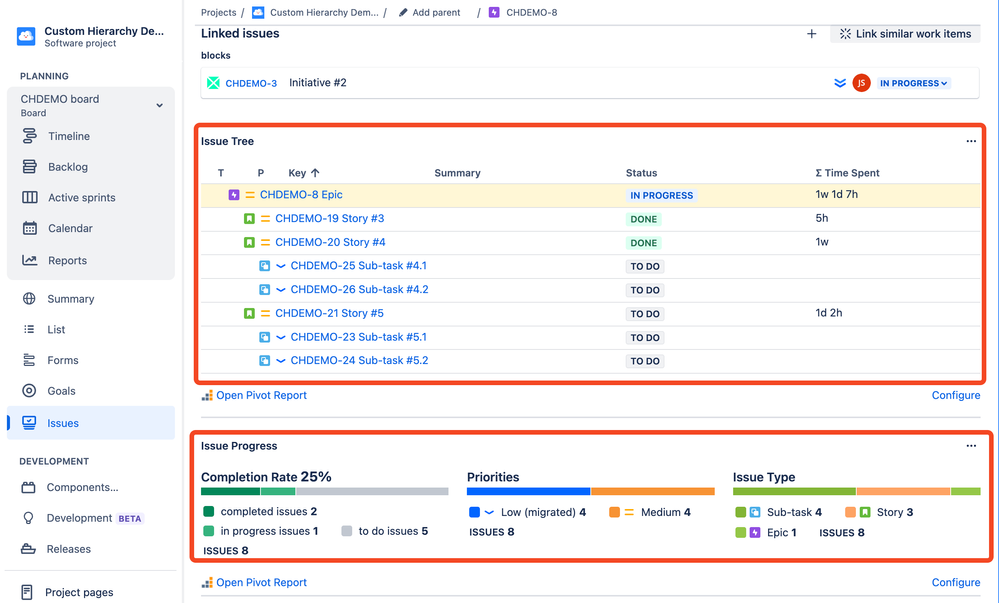Click the CHDEMO-8 breadcrumb

pyautogui.click(x=531, y=12)
